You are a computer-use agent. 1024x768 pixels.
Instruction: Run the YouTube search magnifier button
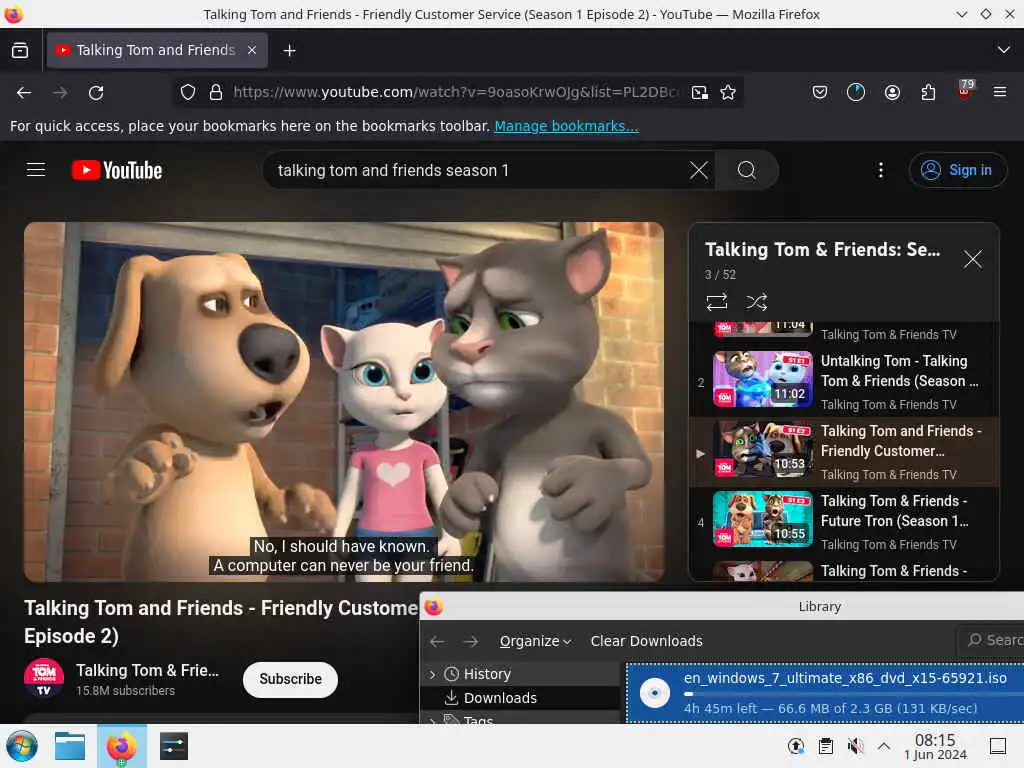point(746,170)
